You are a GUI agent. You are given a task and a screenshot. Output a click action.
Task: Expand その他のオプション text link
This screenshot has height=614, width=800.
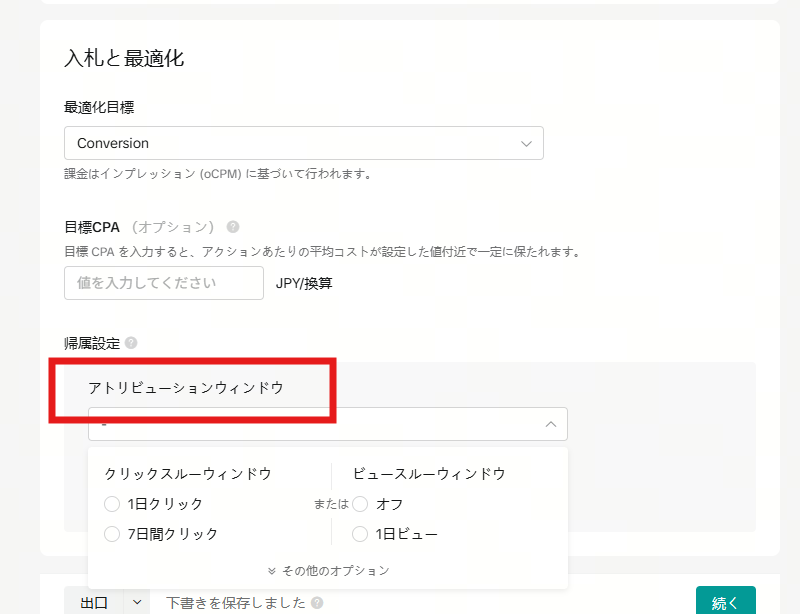[335, 571]
